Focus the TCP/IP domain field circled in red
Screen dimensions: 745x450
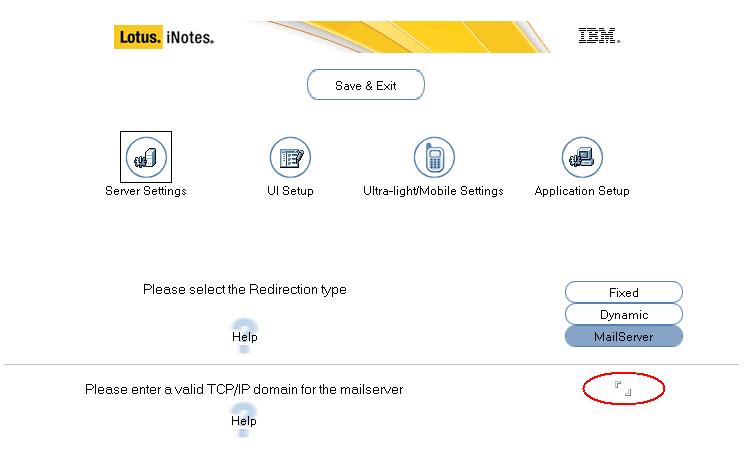(623, 388)
